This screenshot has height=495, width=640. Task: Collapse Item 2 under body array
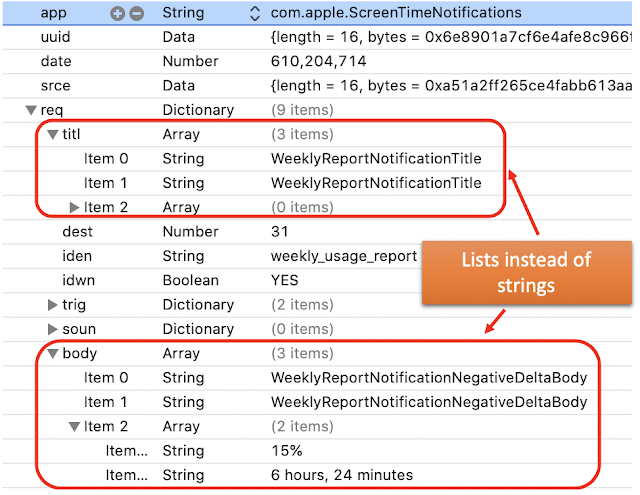(x=74, y=426)
